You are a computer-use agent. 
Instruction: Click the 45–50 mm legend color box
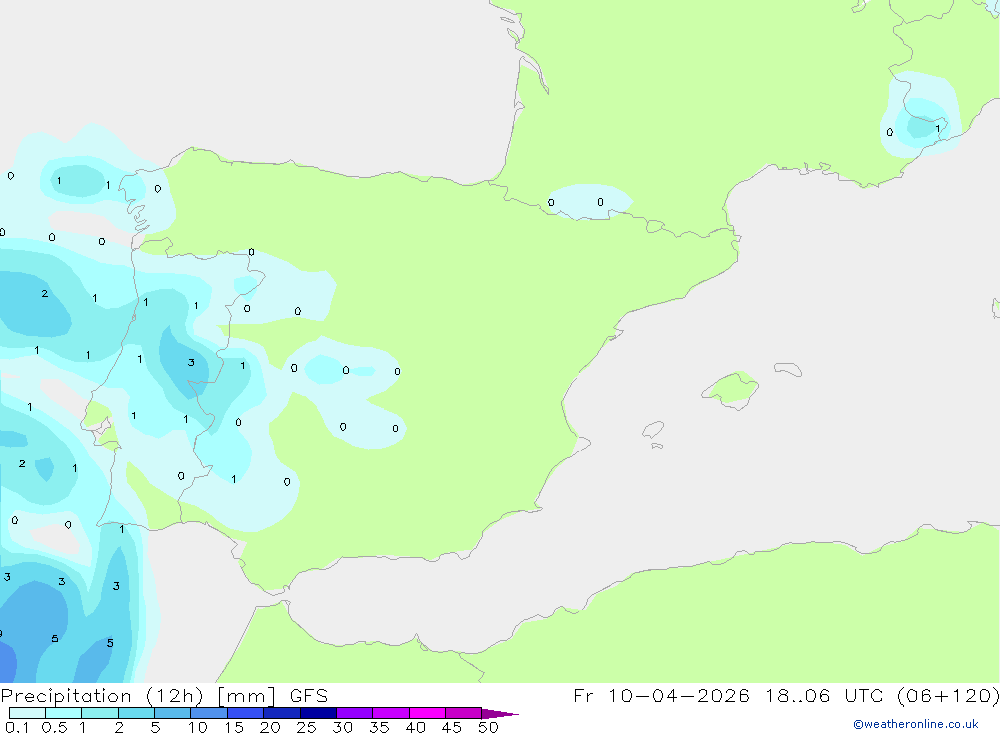[463, 713]
